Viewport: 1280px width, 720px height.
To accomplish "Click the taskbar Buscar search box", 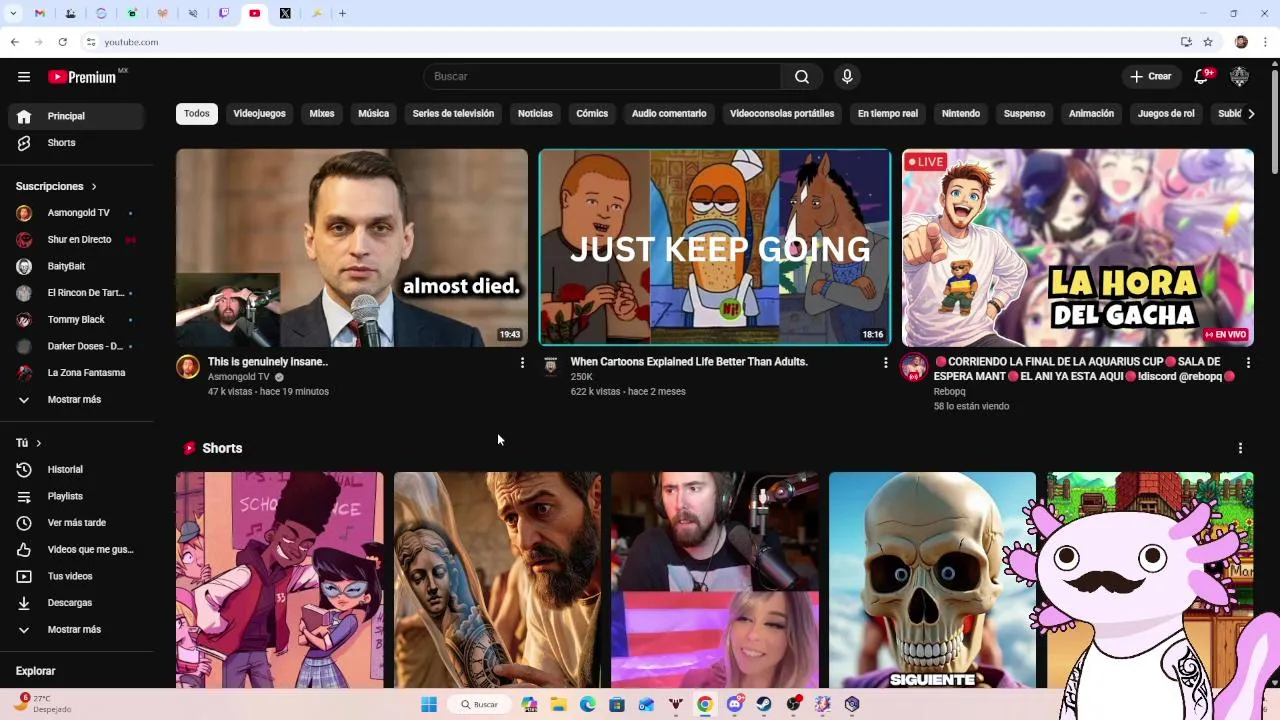I will click(479, 705).
